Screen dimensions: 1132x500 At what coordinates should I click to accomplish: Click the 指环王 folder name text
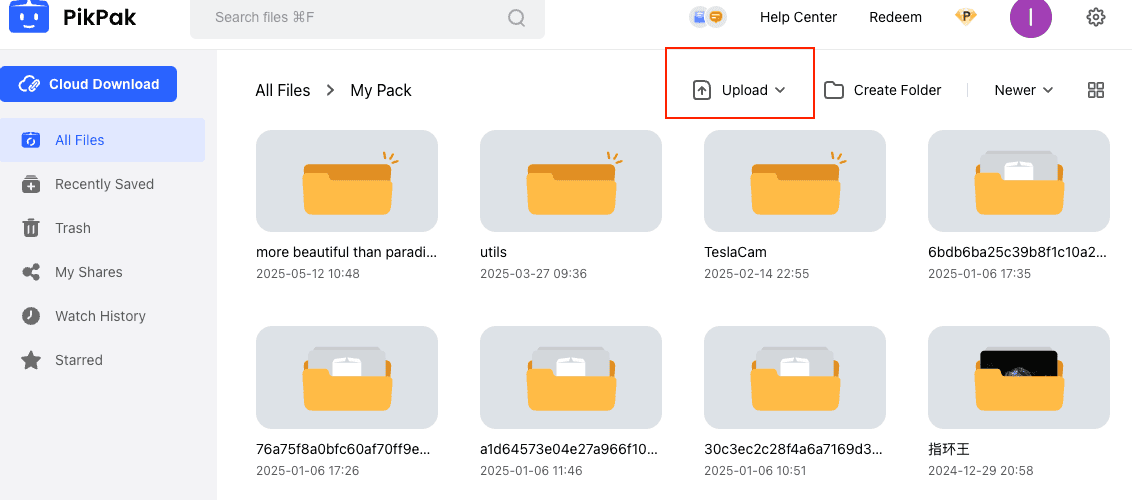(949, 449)
